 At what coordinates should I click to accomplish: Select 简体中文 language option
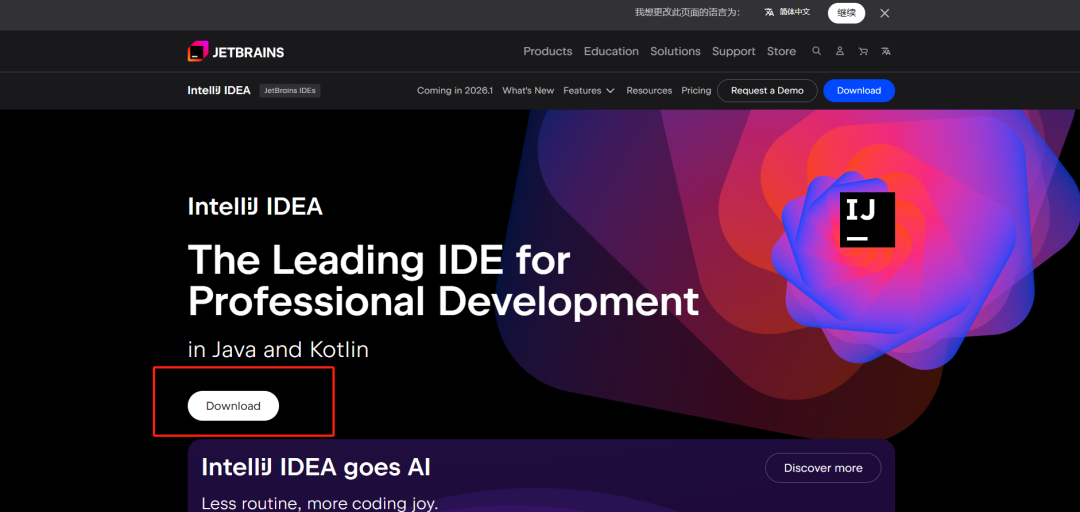[x=787, y=12]
